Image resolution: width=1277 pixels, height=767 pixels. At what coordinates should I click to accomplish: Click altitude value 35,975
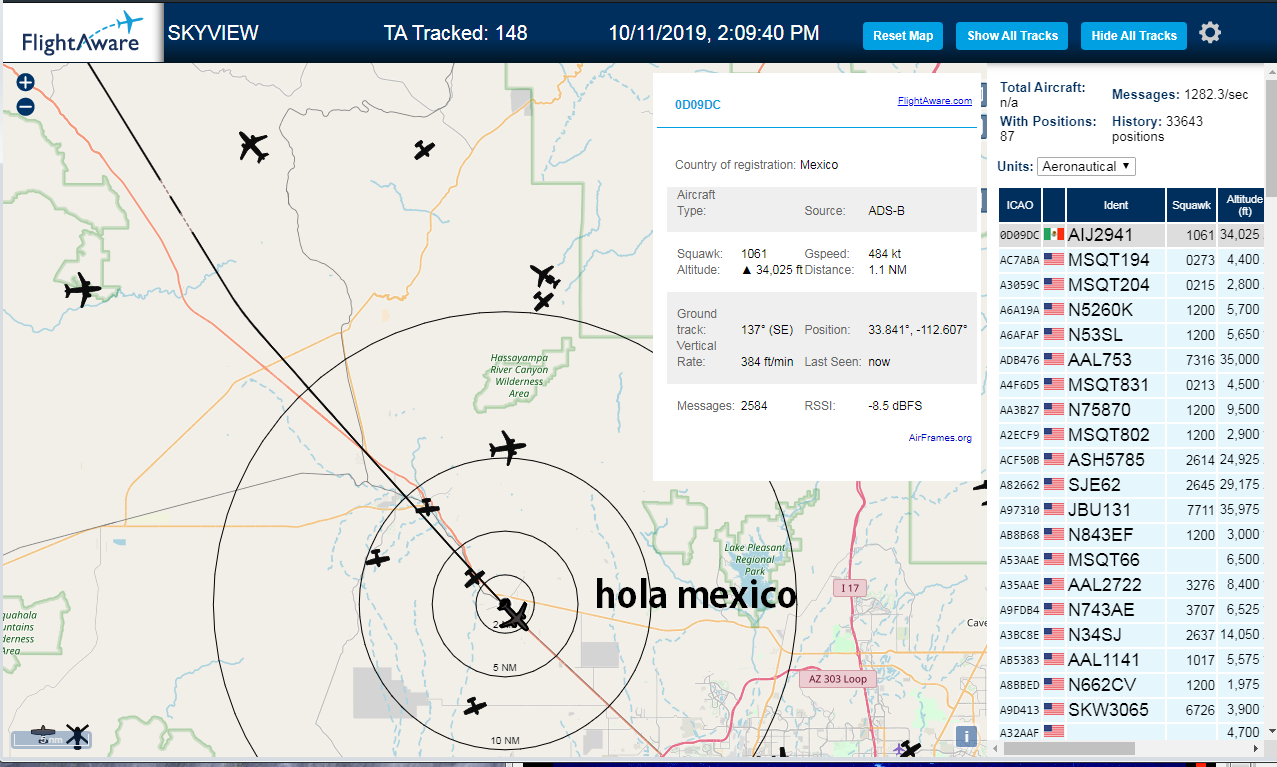pyautogui.click(x=1240, y=510)
